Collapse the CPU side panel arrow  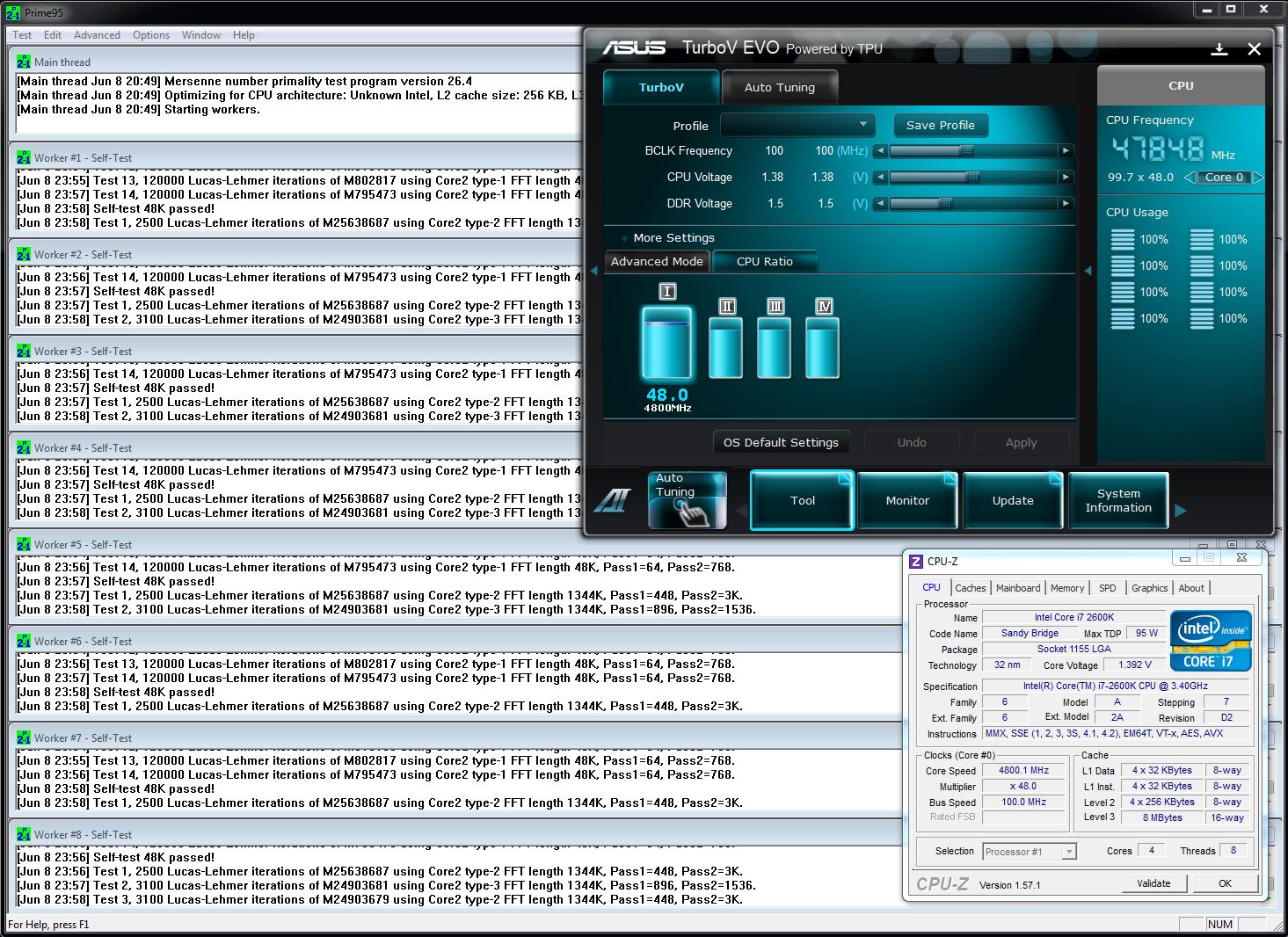click(x=1088, y=271)
